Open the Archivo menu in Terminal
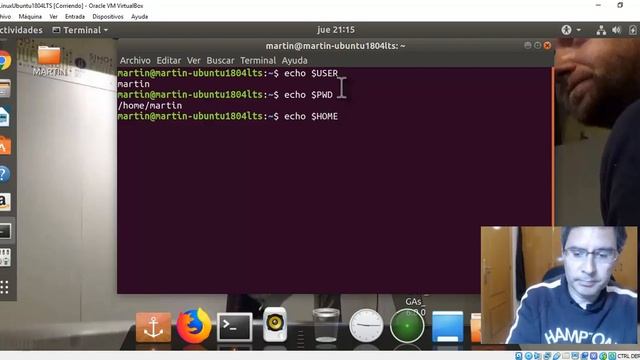This screenshot has height=360, width=640. tap(135, 60)
